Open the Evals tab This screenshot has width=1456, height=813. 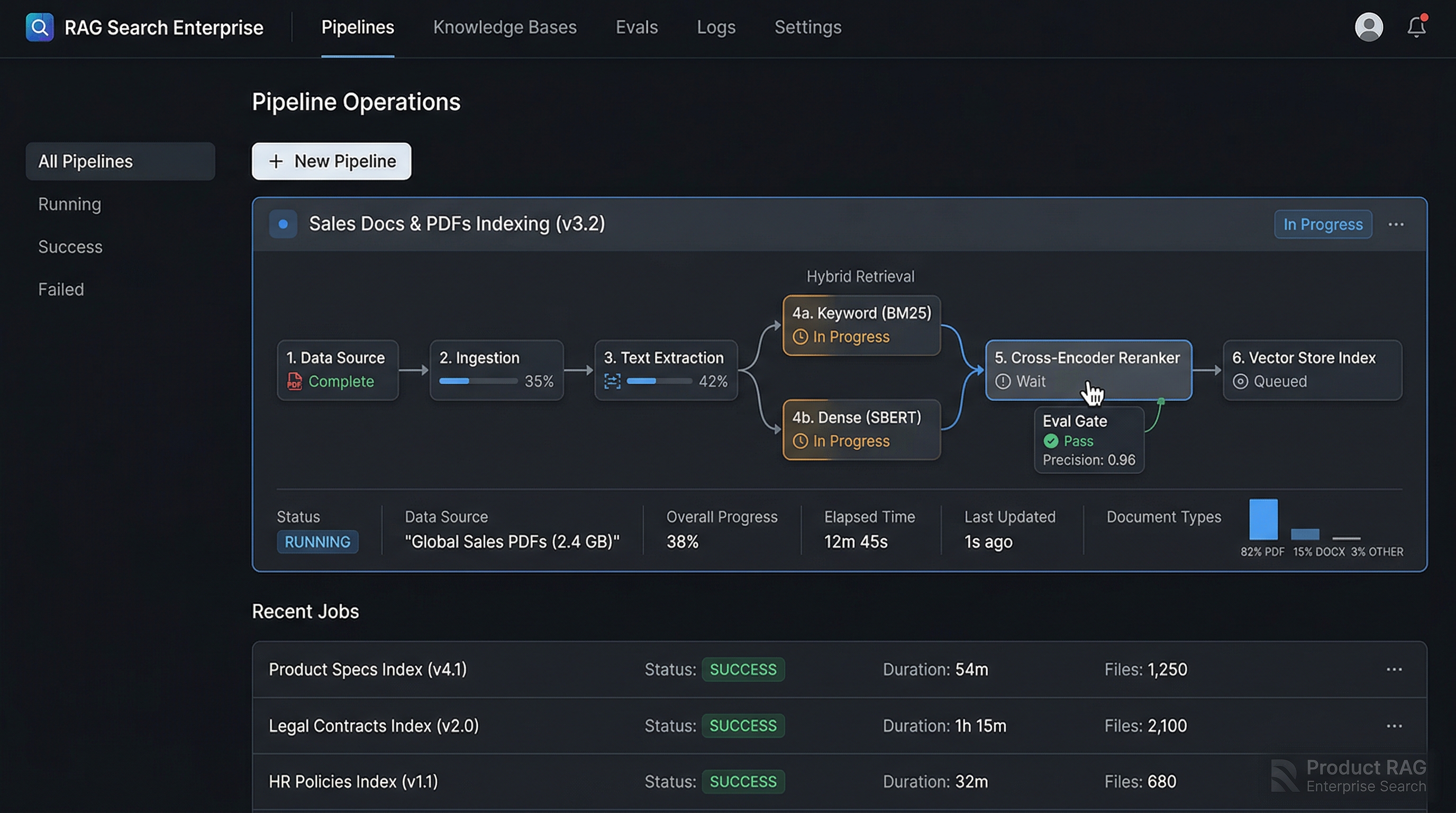[636, 26]
